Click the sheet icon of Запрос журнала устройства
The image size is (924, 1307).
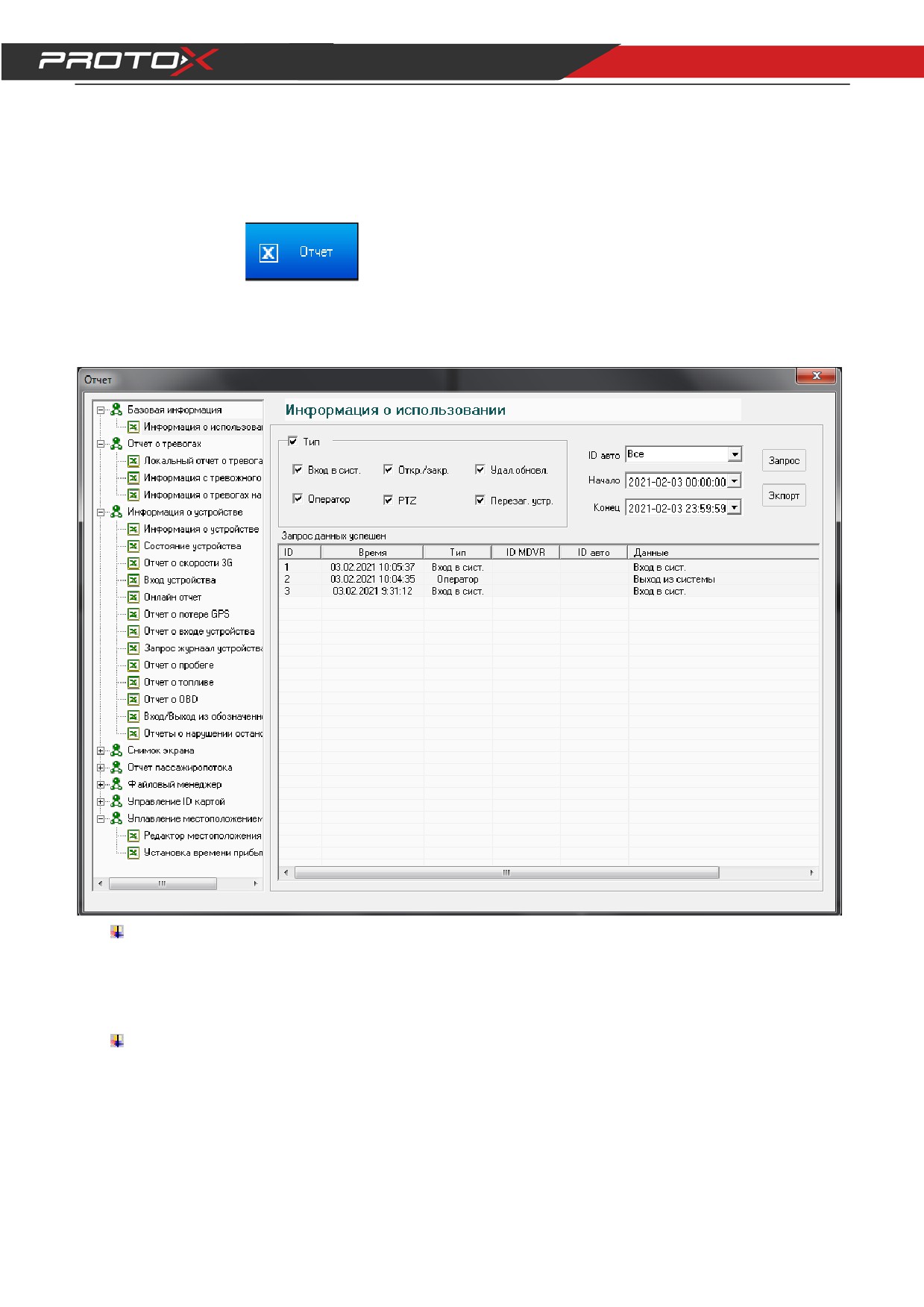(133, 648)
